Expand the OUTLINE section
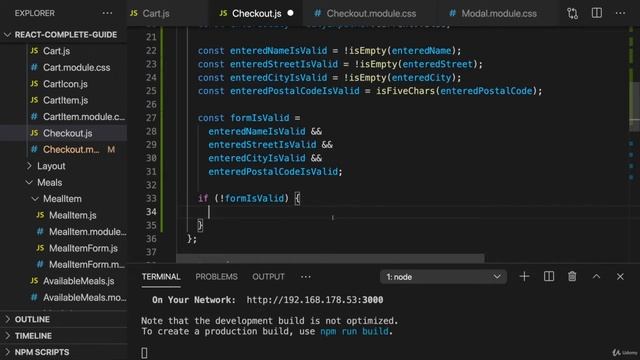The height and width of the screenshot is (360, 640). point(32,319)
